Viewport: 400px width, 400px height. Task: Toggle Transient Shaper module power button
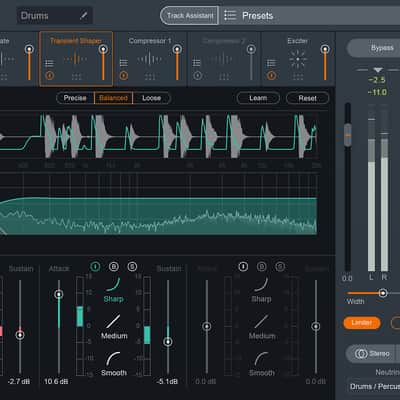click(x=49, y=76)
